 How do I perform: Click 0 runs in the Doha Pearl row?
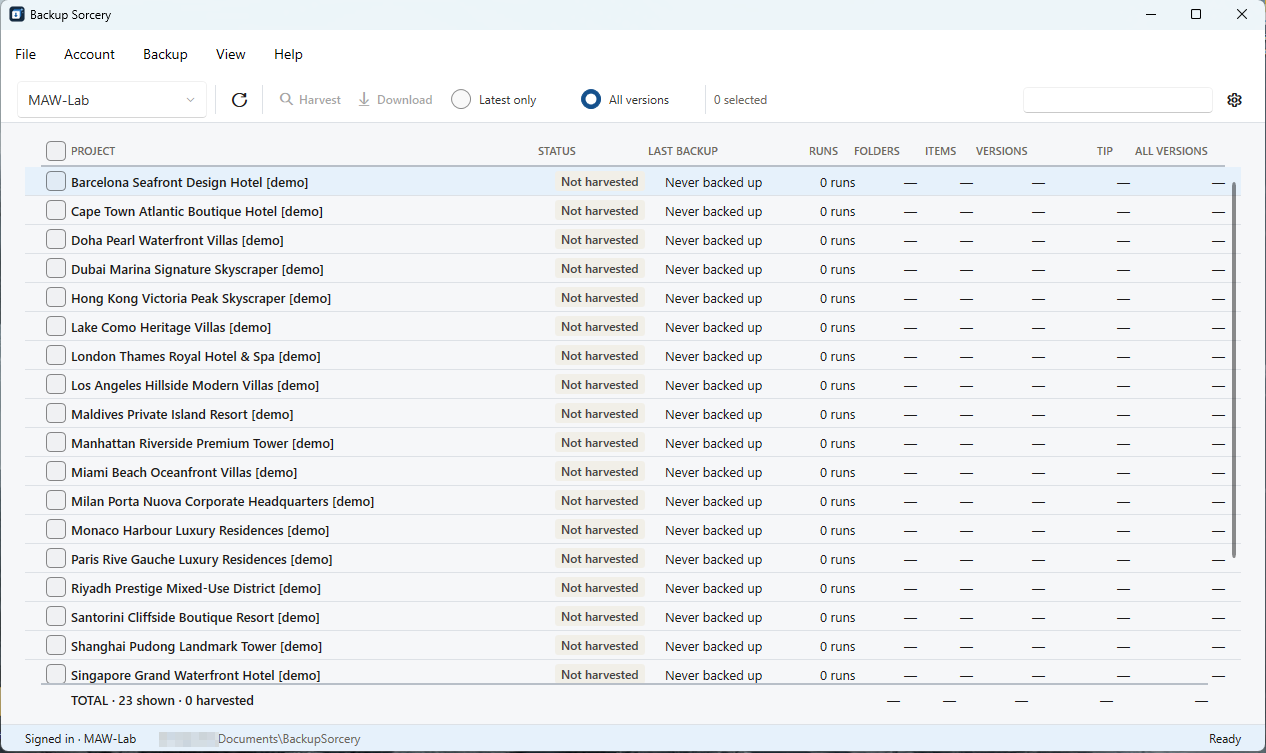tap(838, 240)
